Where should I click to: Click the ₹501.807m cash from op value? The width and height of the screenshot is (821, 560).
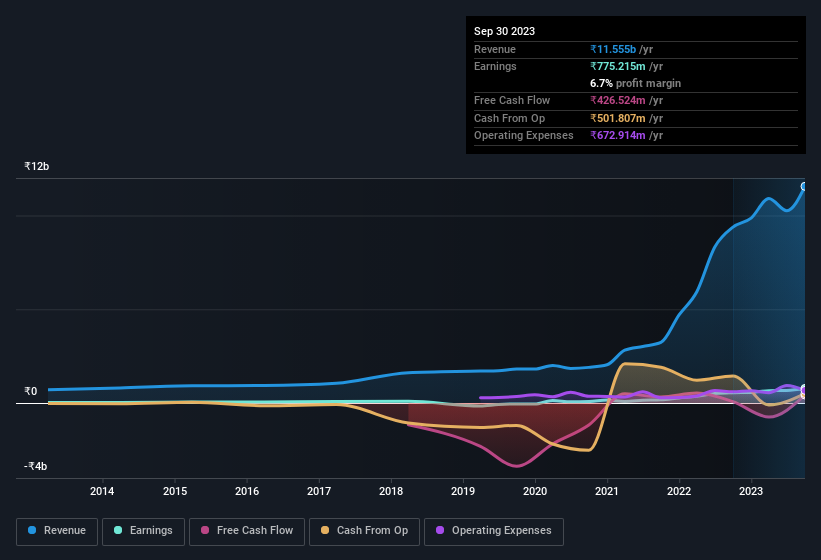(x=618, y=118)
